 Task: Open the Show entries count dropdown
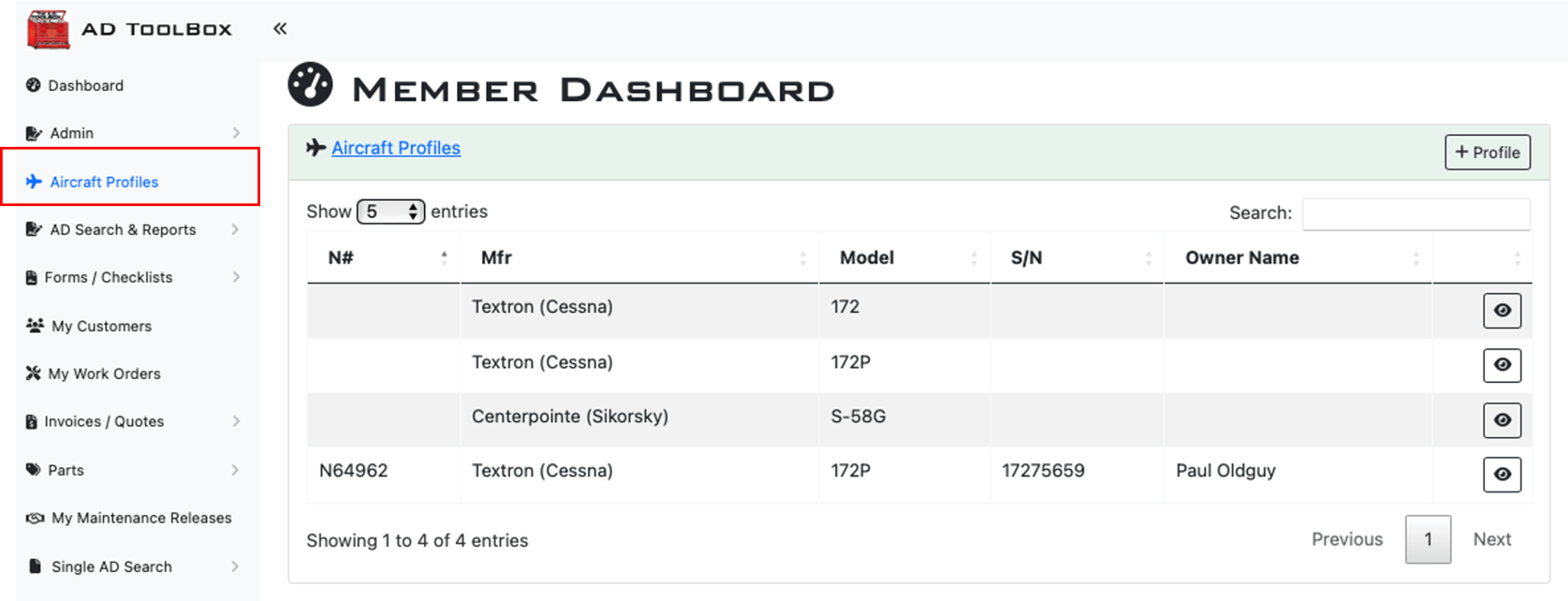(390, 212)
